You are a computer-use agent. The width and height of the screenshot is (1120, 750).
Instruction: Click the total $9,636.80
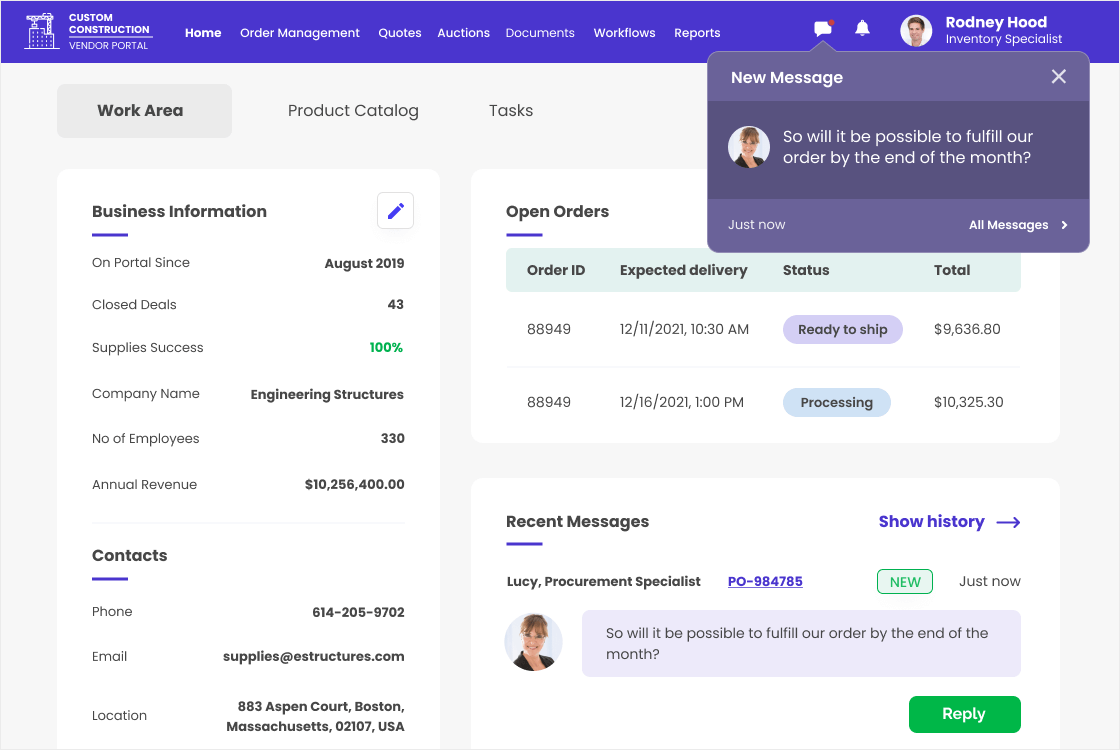pos(967,329)
